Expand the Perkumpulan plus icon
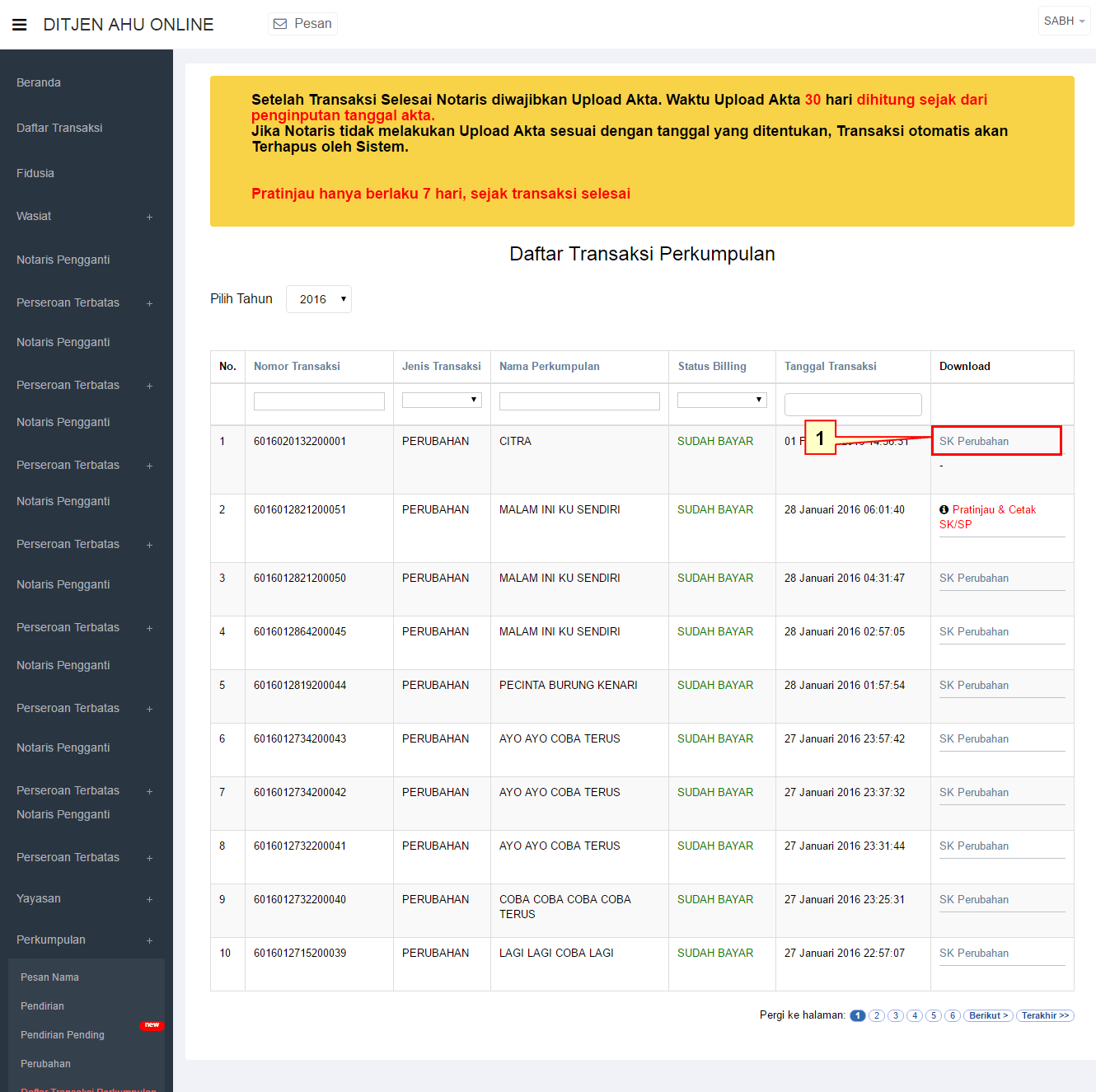Image resolution: width=1096 pixels, height=1092 pixels. point(149,940)
